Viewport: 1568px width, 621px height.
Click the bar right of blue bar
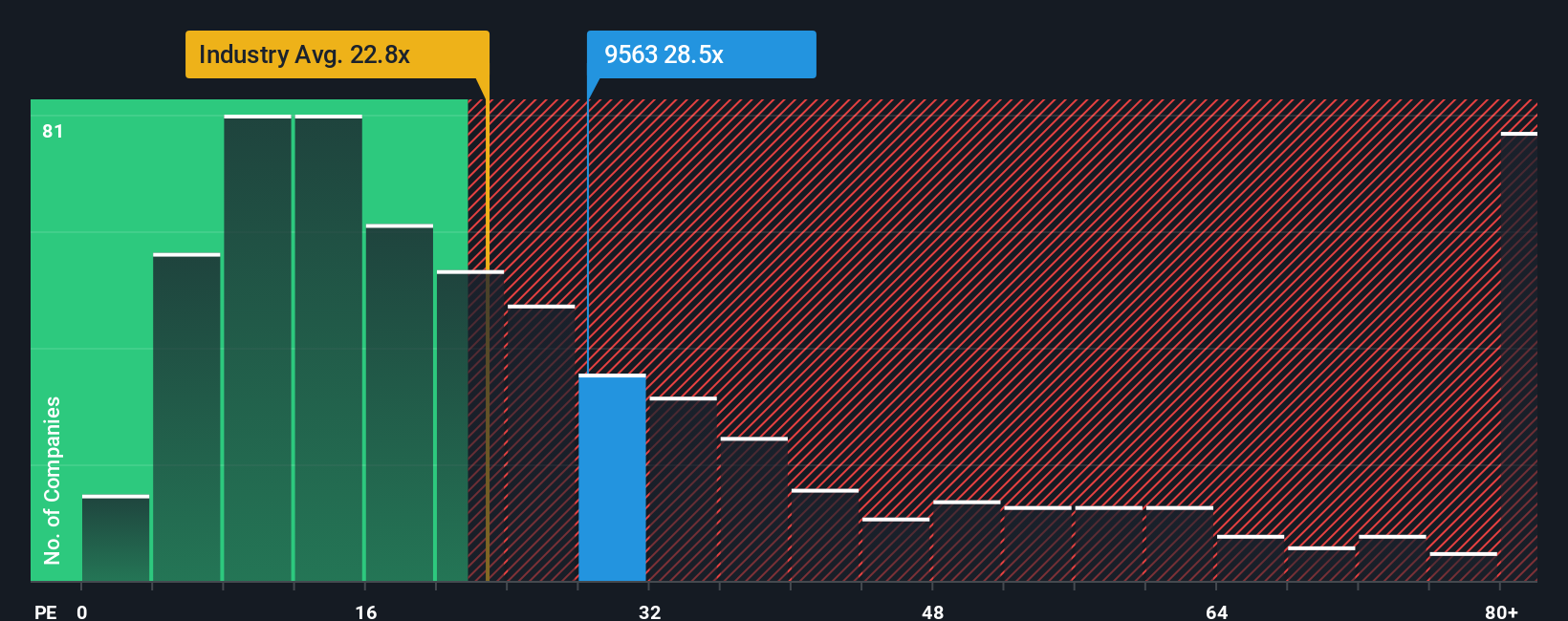tap(683, 489)
